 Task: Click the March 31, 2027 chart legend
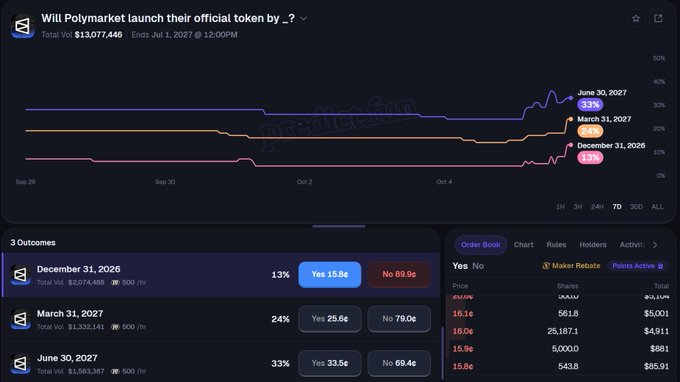point(604,119)
